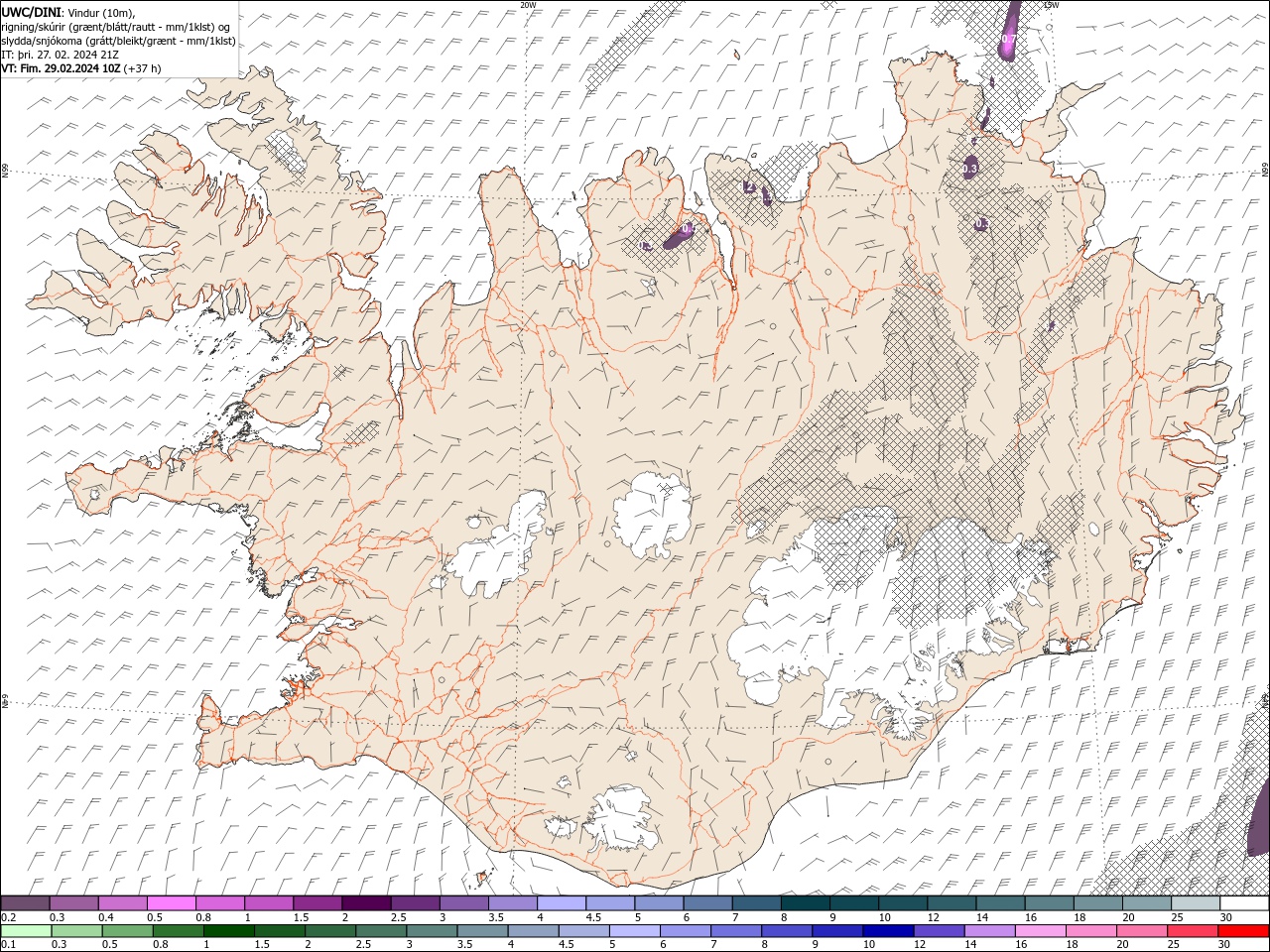
Task: Select the snow legend swatch labelled 10
Action: (903, 903)
